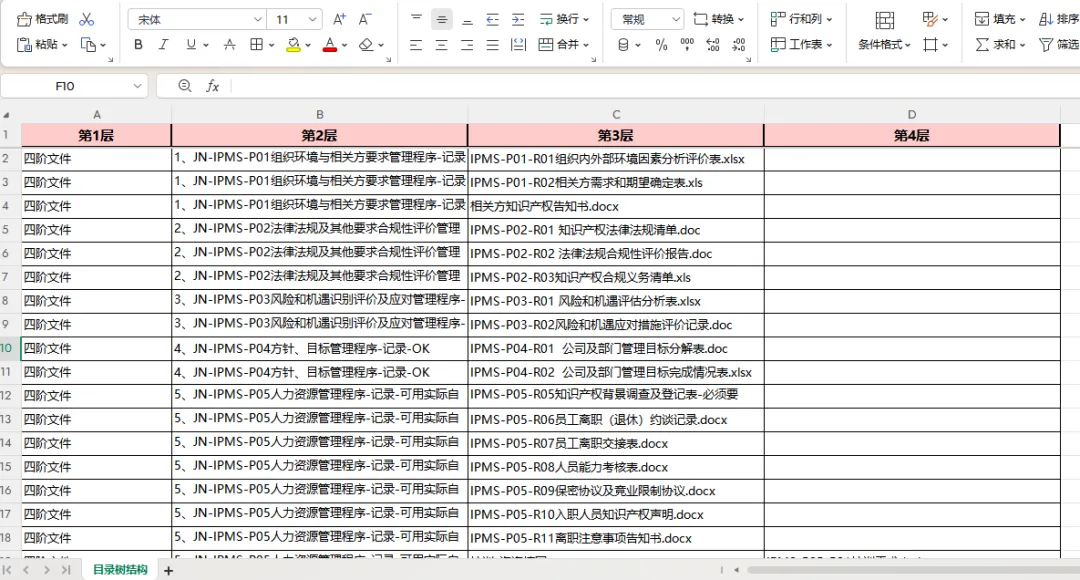Open the 宋体 font name dropdown
This screenshot has height=580, width=1080.
(257, 19)
